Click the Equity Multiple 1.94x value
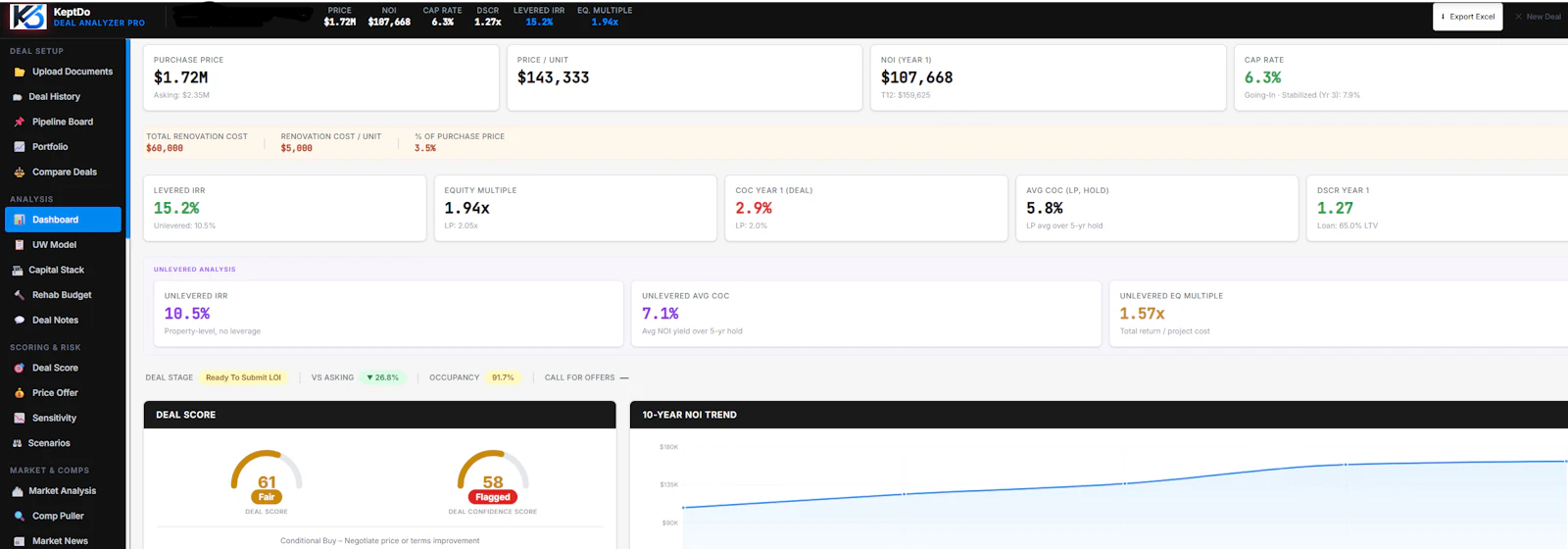1568x549 pixels. pyautogui.click(x=466, y=208)
